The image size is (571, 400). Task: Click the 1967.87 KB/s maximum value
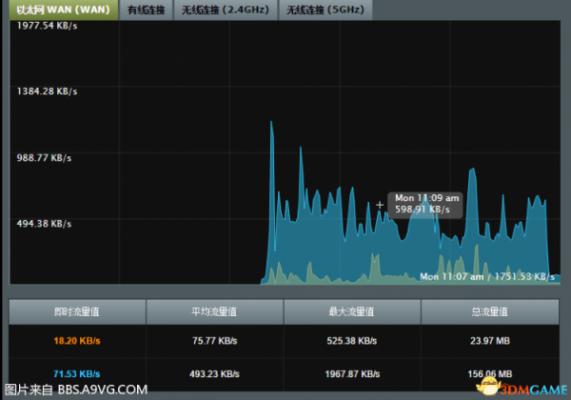coord(352,374)
